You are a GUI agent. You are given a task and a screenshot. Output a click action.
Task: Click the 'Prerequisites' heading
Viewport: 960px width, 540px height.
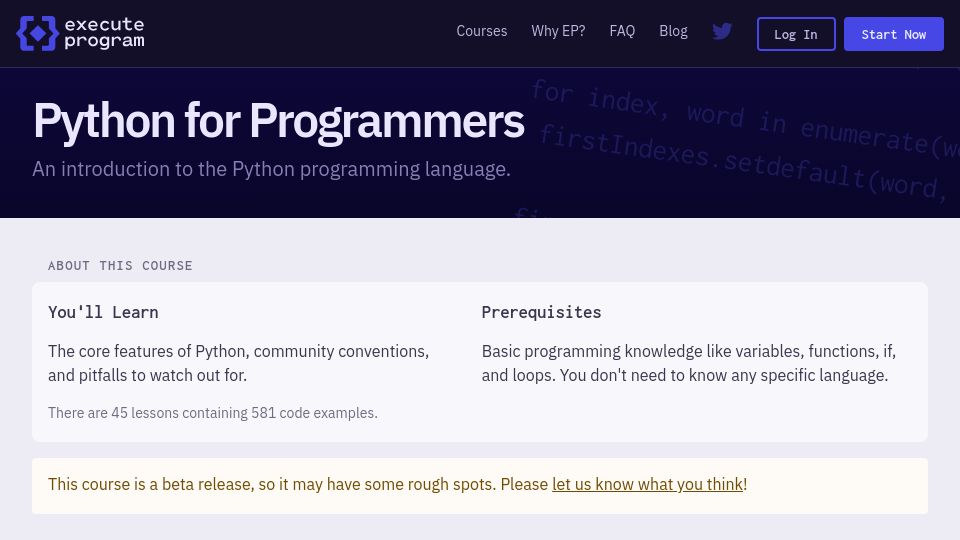coord(541,312)
